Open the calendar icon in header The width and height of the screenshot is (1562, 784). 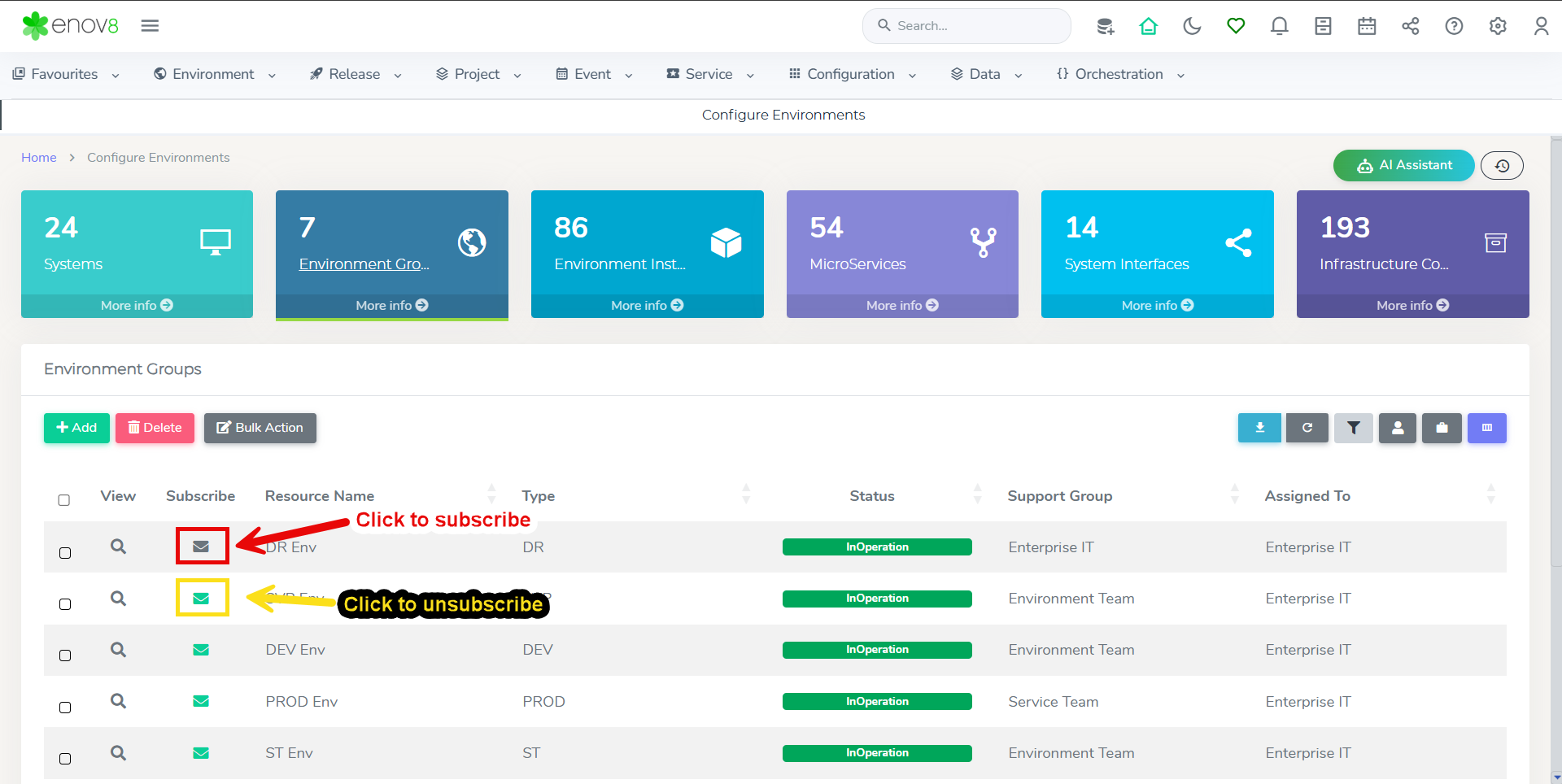click(x=1367, y=26)
